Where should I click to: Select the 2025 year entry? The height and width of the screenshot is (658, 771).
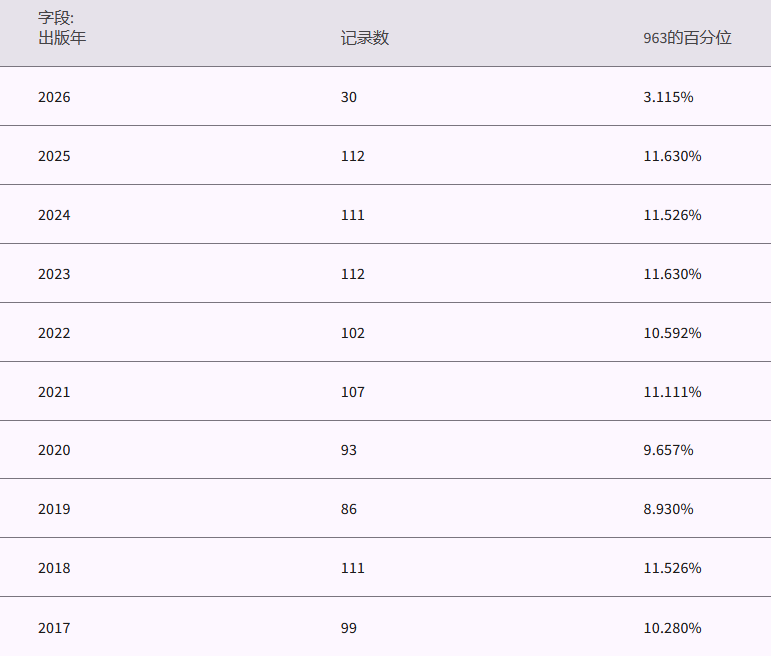(x=54, y=156)
